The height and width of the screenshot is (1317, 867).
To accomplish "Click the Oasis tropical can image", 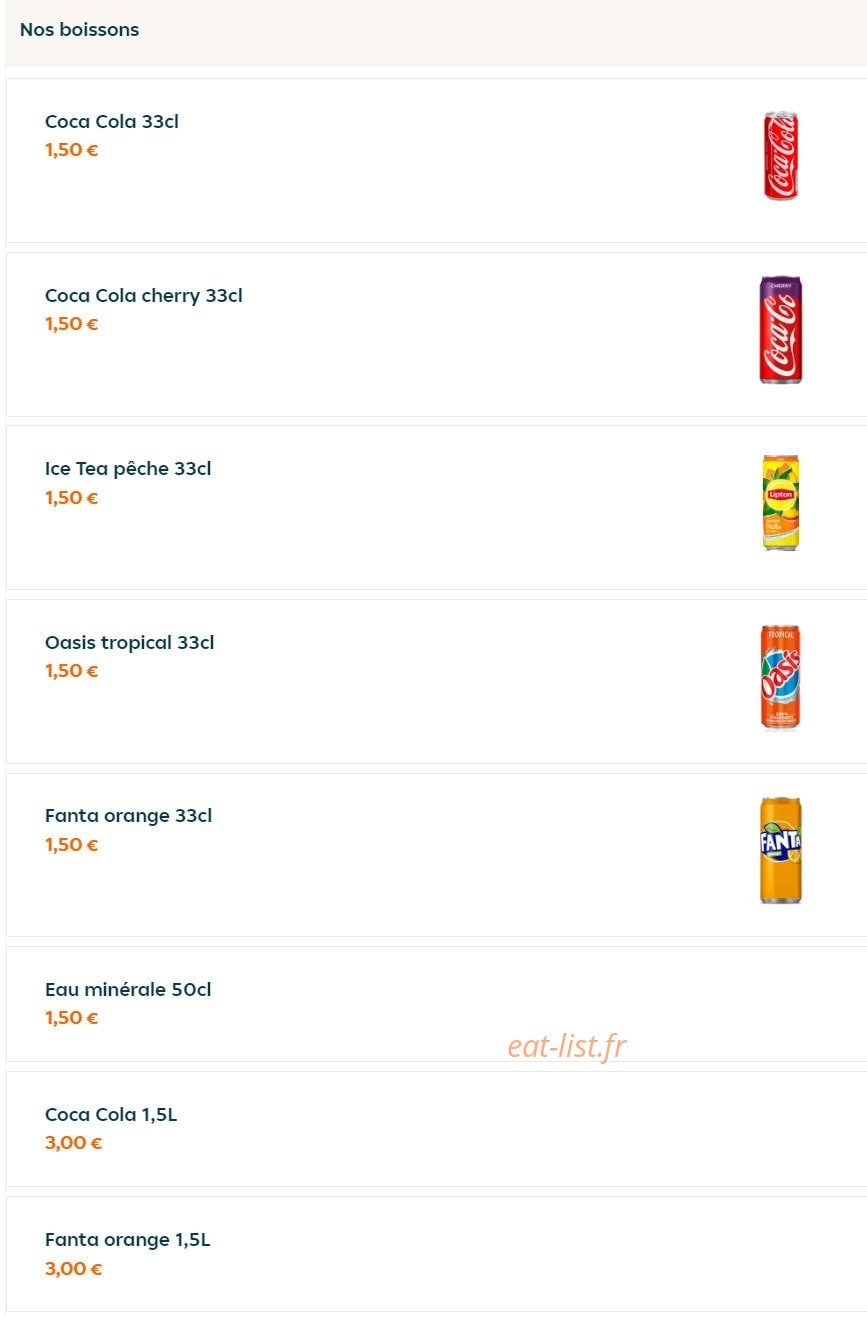I will coord(781,677).
